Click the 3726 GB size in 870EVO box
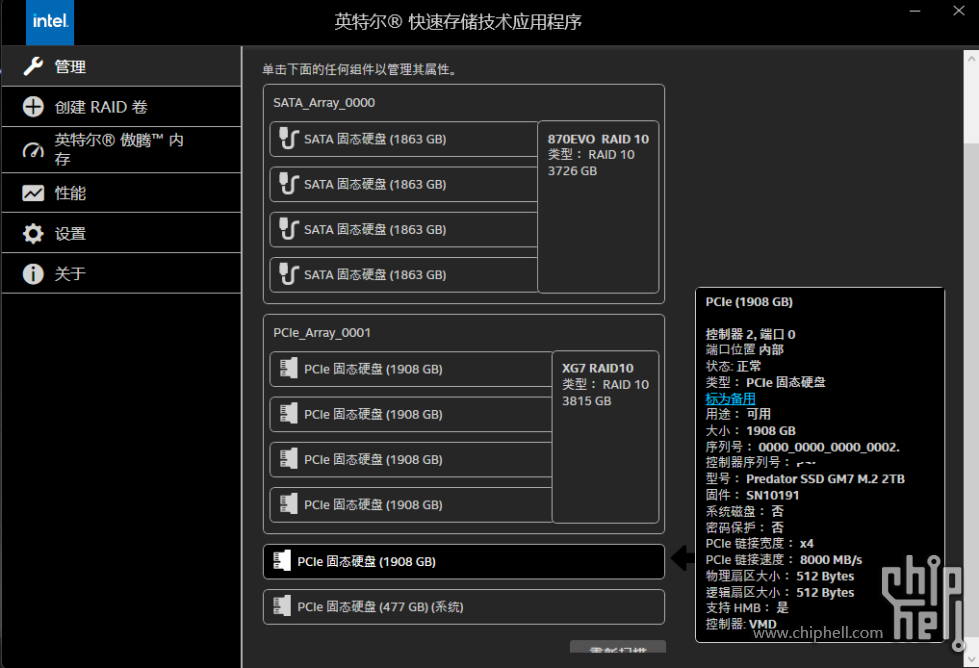The width and height of the screenshot is (979, 668). coord(573,171)
